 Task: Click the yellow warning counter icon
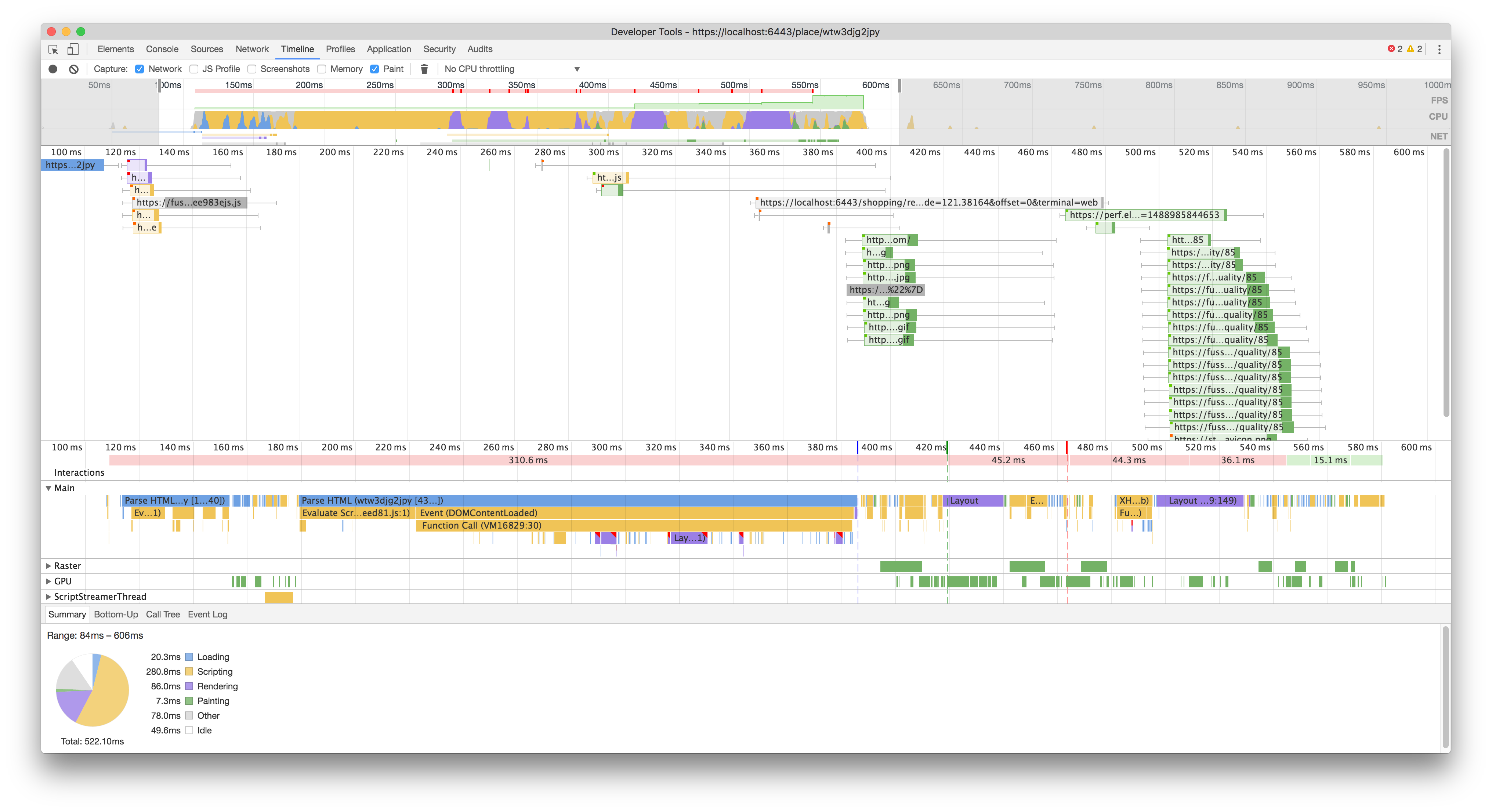(1411, 49)
